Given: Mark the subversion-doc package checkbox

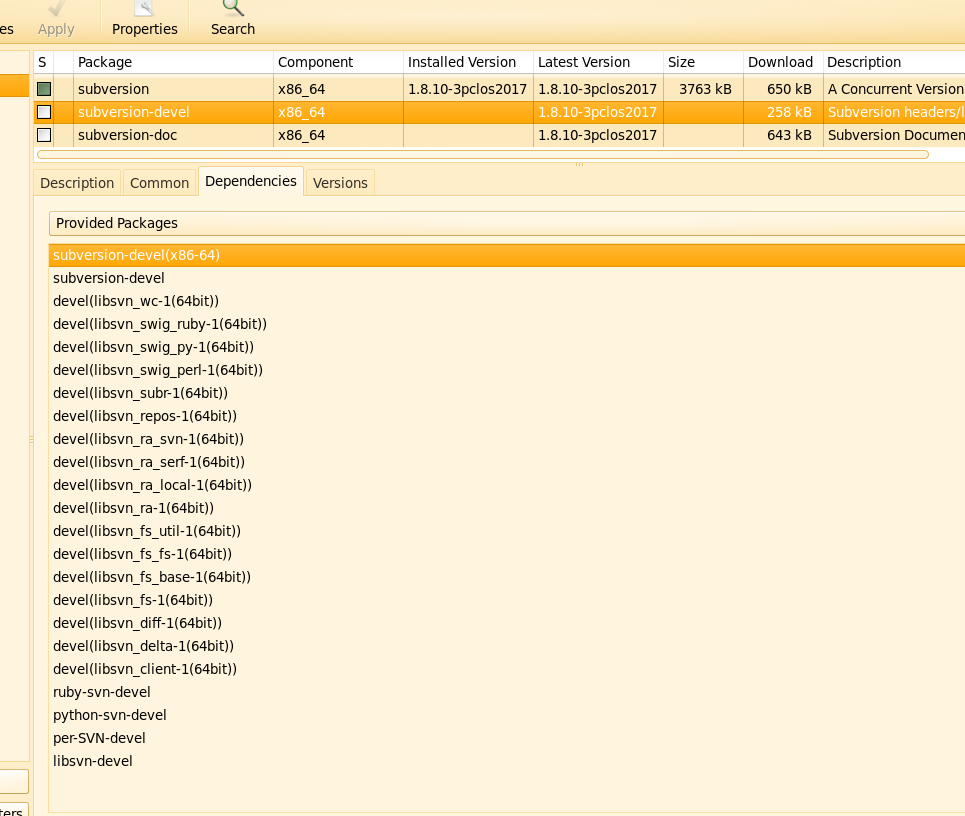Looking at the screenshot, I should pyautogui.click(x=44, y=135).
